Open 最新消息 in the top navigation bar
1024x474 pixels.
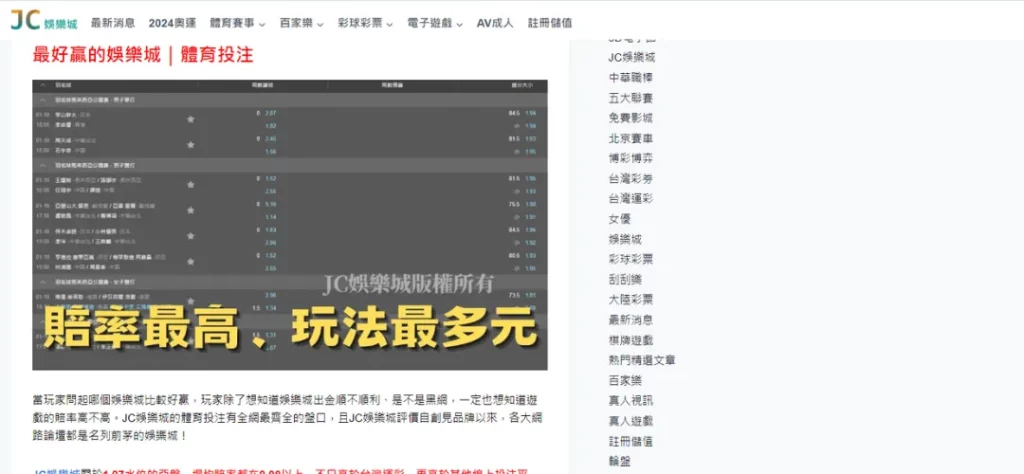[113, 23]
